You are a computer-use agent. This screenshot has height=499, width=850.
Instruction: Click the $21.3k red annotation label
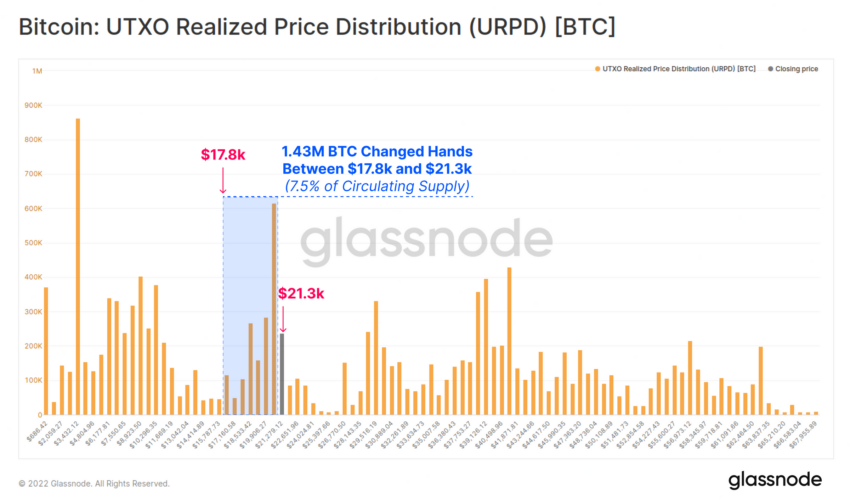(301, 294)
